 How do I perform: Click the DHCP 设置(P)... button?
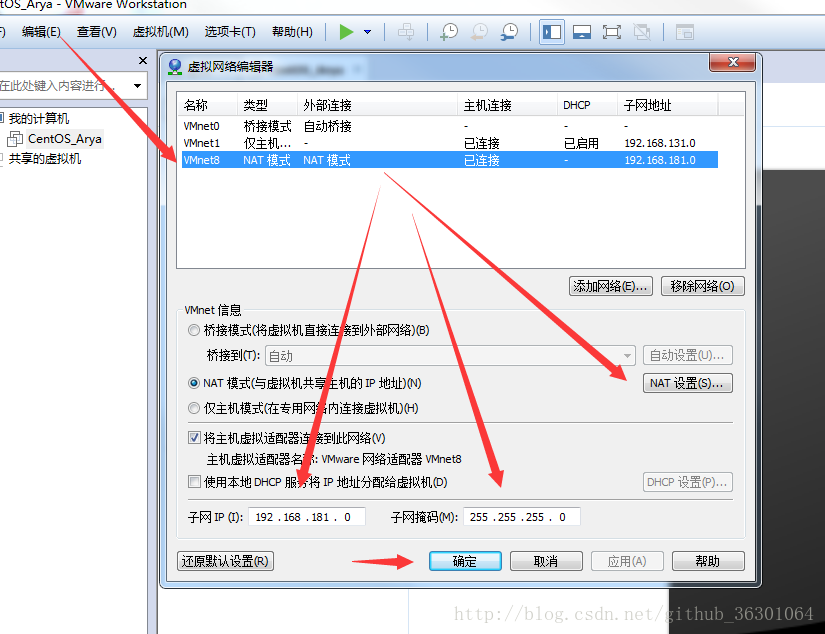pyautogui.click(x=688, y=482)
